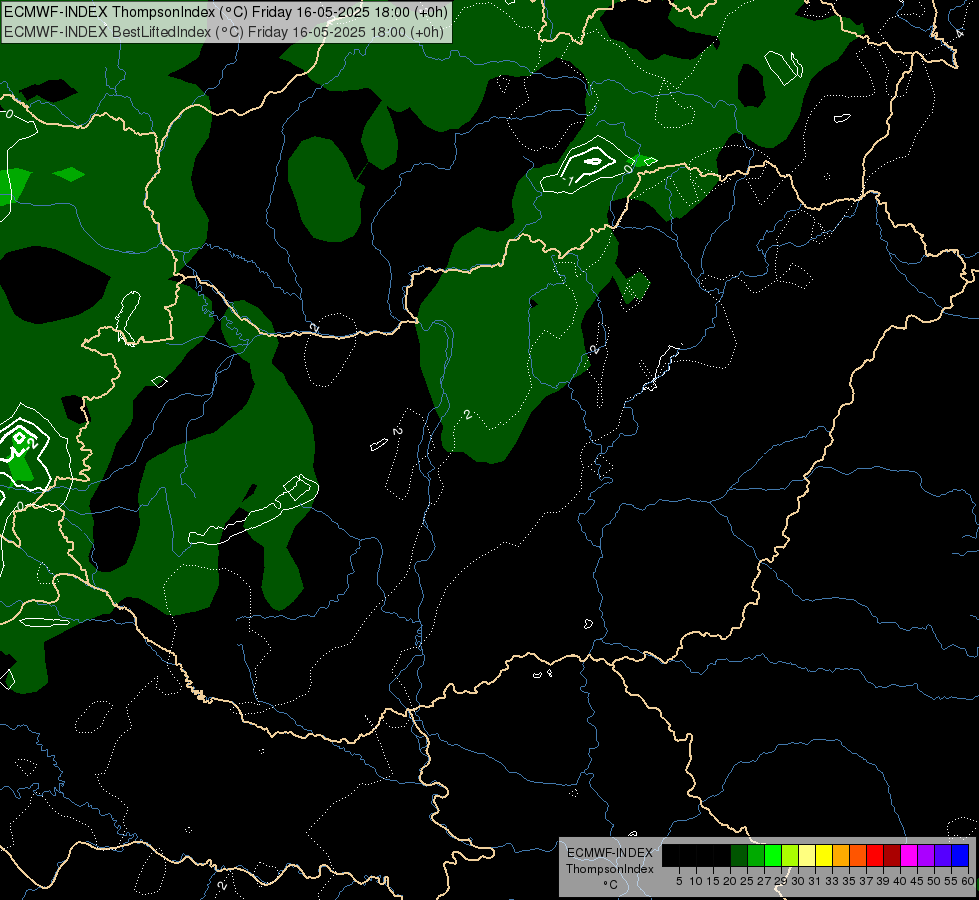Click the ThompsonIndex header line at top
This screenshot has width=979, height=900.
(225, 12)
